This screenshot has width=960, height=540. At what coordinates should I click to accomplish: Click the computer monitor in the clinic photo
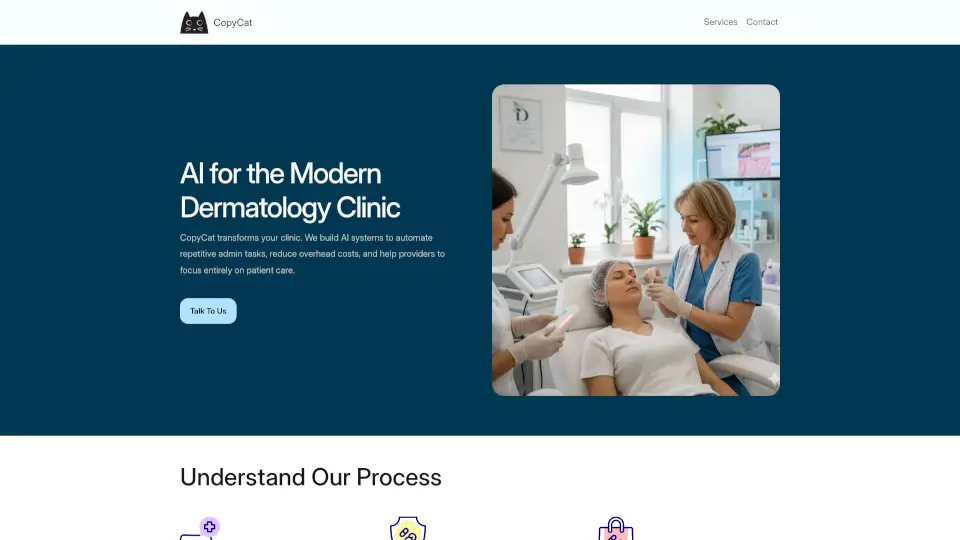[743, 155]
